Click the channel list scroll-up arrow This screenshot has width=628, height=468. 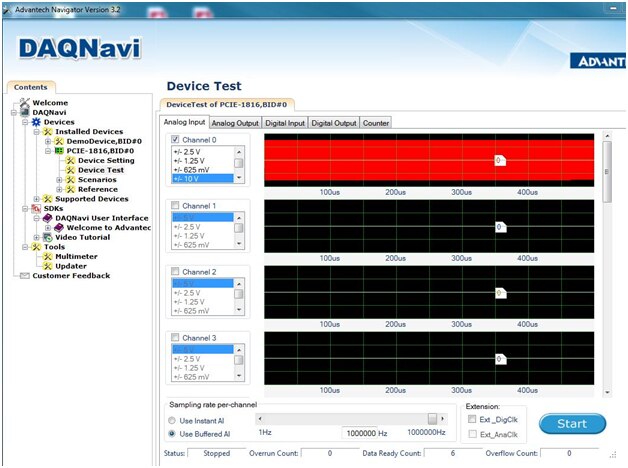click(607, 136)
